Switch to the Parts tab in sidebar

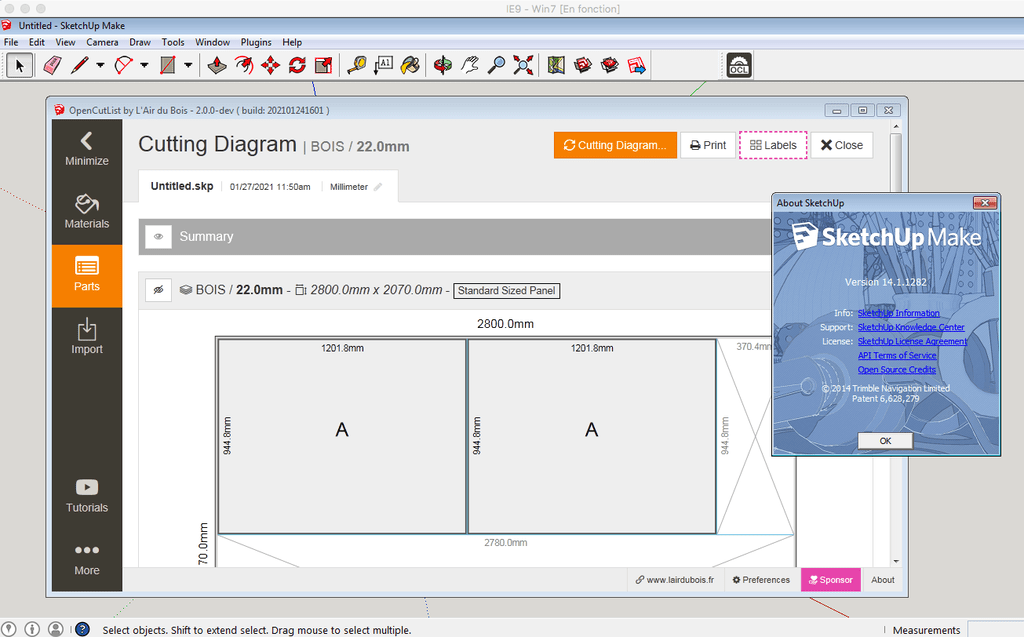coord(87,276)
